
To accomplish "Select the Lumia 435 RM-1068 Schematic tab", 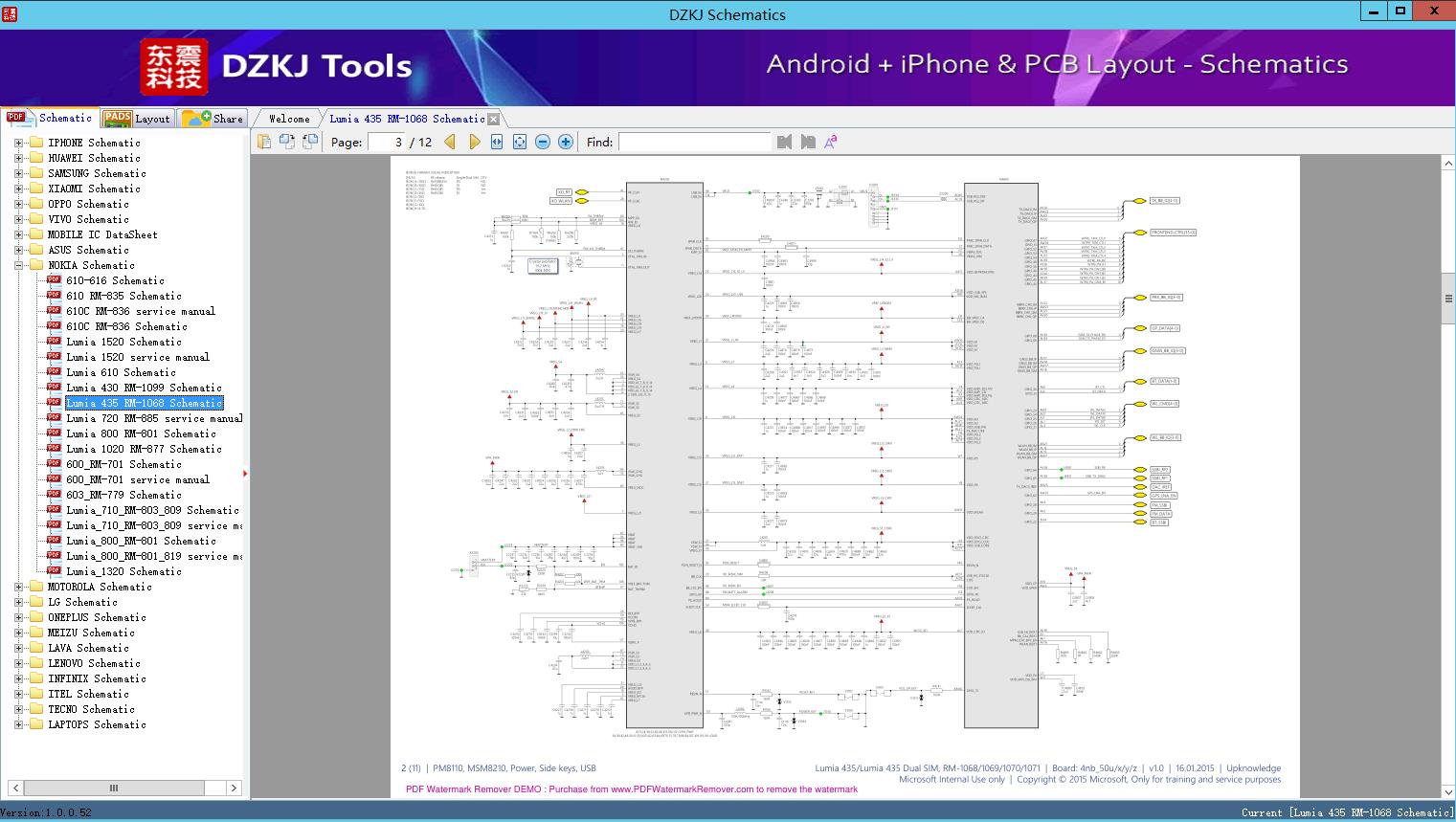I will coord(407,119).
